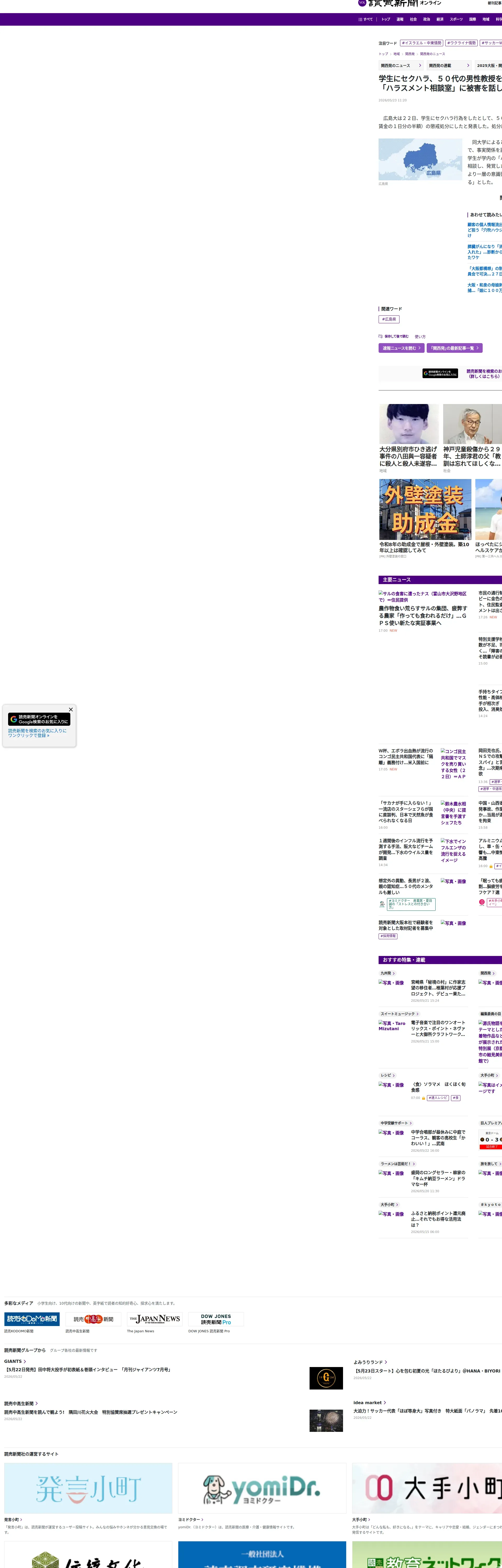The height and width of the screenshot is (1568, 502).
Task: Open the 読売中高生新聞 group section link
Action: (x=21, y=1404)
